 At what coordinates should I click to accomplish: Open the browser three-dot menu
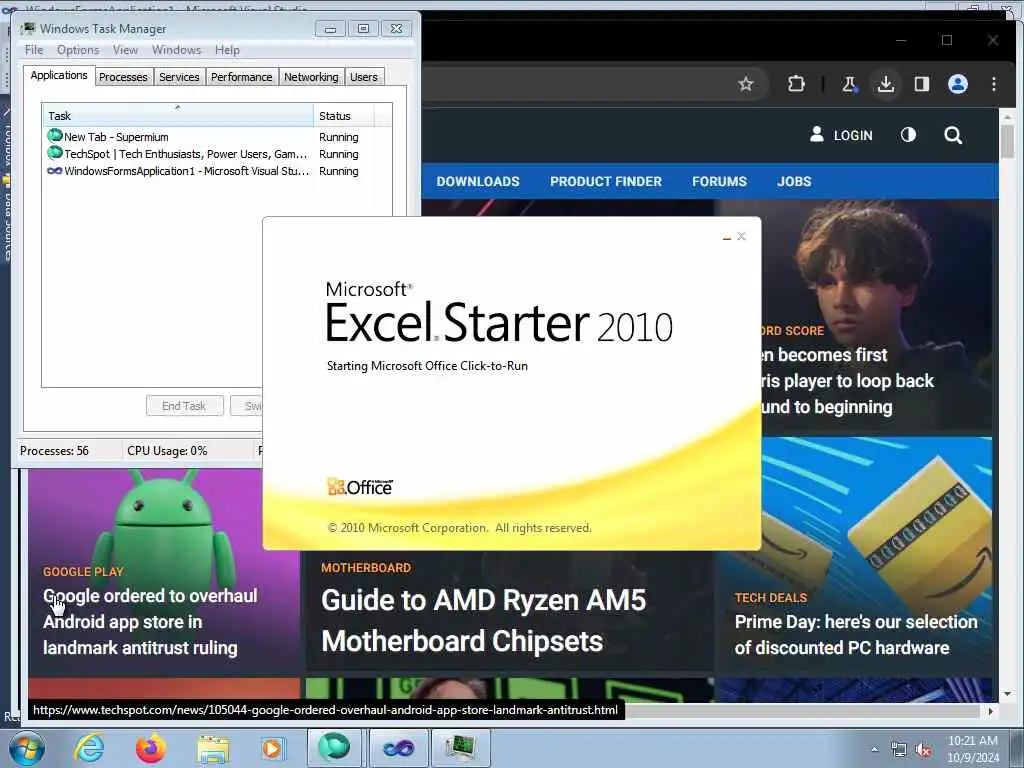pos(993,84)
